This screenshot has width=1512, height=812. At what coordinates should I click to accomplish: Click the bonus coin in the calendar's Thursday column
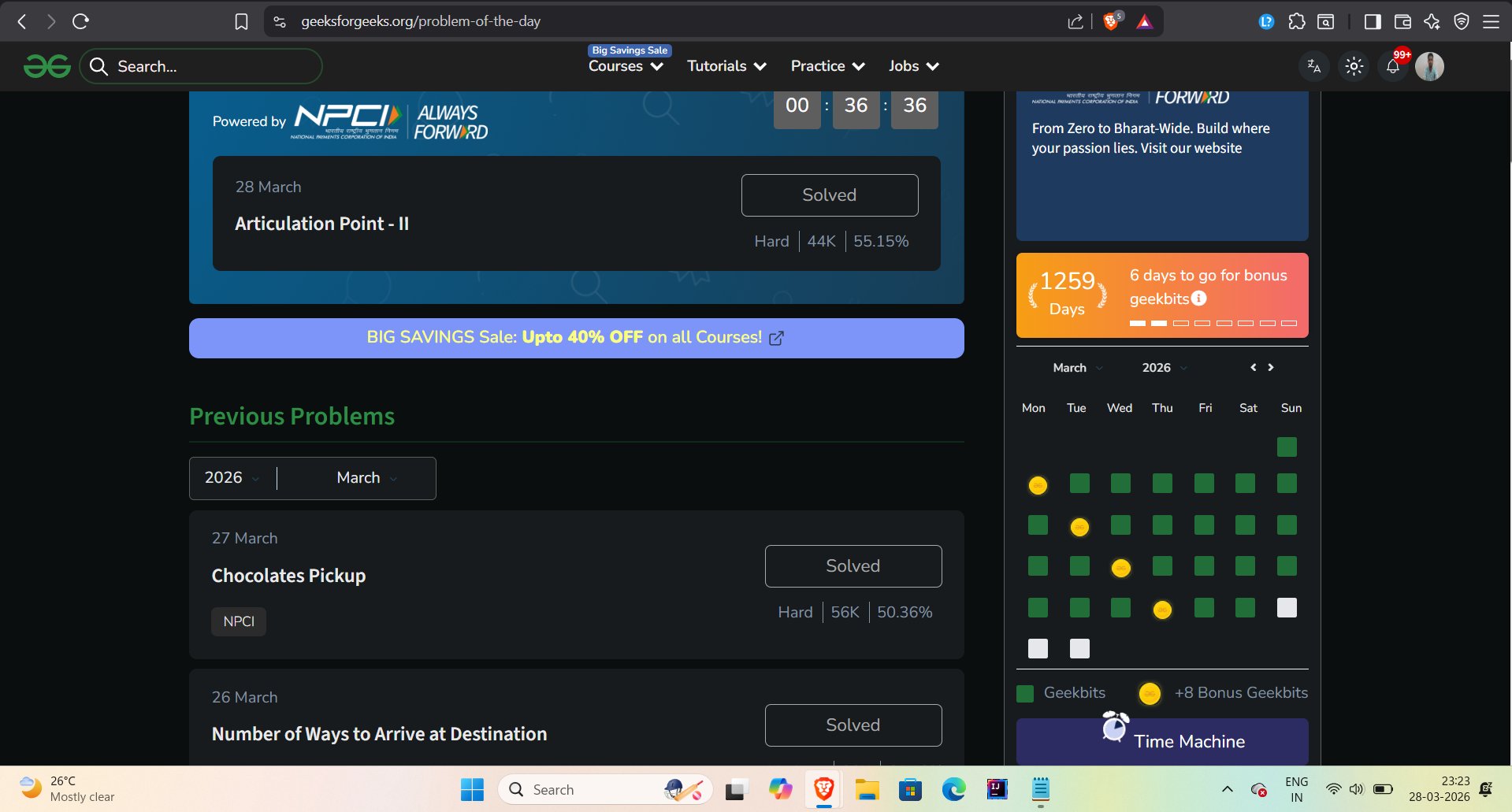[1162, 610]
